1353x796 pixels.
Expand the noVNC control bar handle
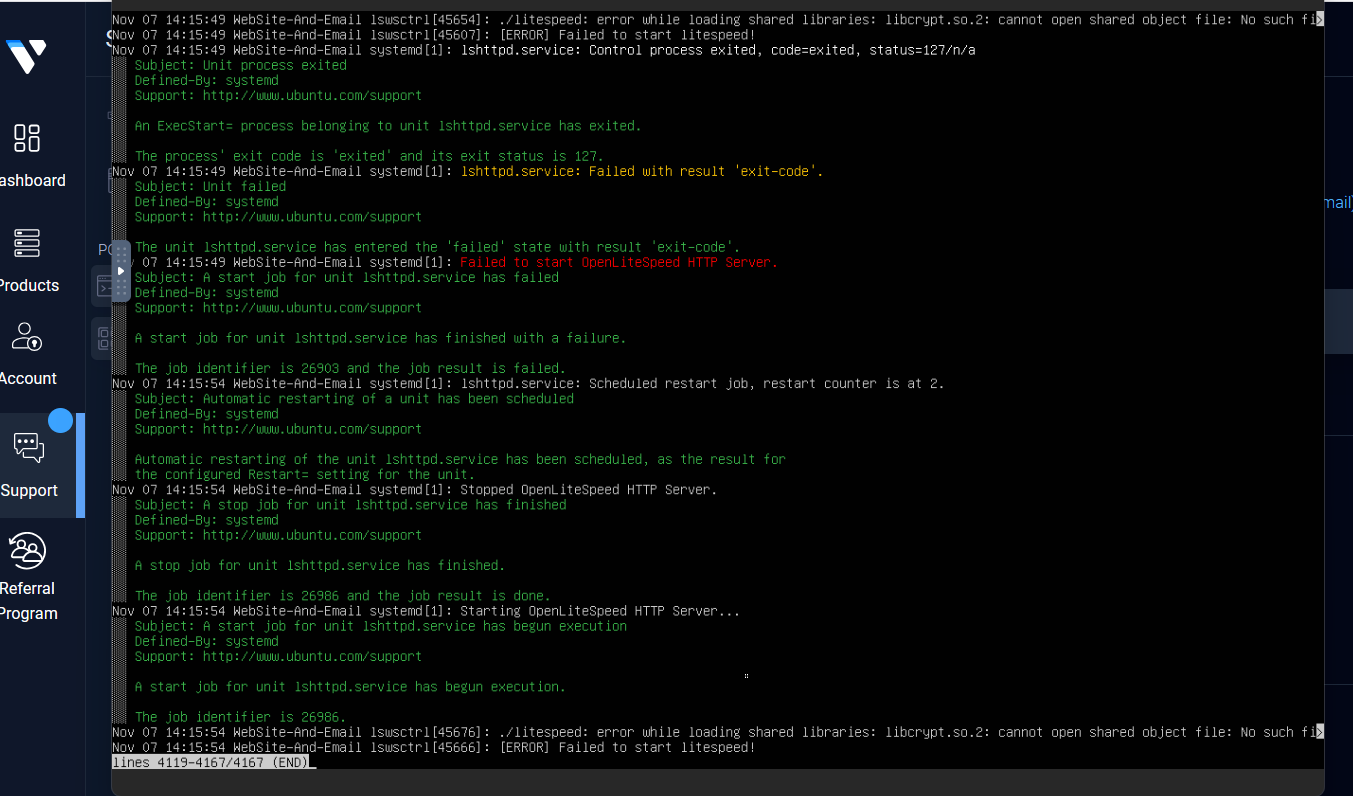(121, 271)
